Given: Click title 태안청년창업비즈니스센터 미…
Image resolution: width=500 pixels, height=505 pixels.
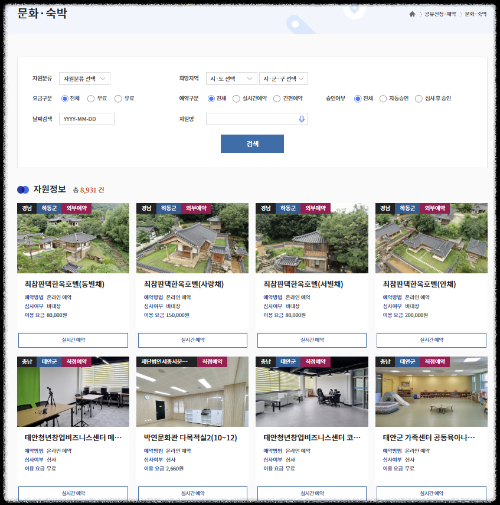Looking at the screenshot, I should click(x=73, y=438).
